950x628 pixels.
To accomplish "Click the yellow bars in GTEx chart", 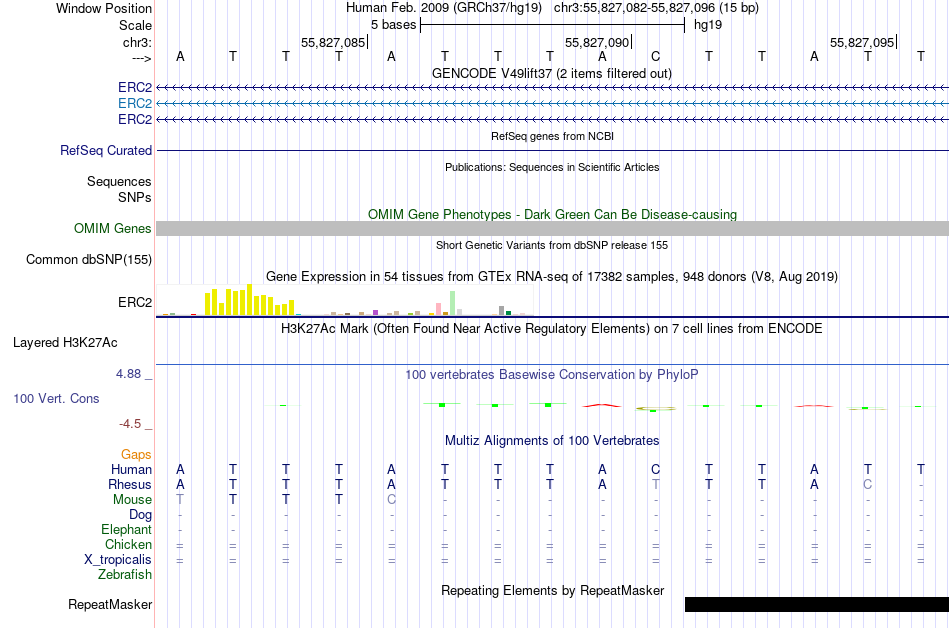I will (x=250, y=301).
